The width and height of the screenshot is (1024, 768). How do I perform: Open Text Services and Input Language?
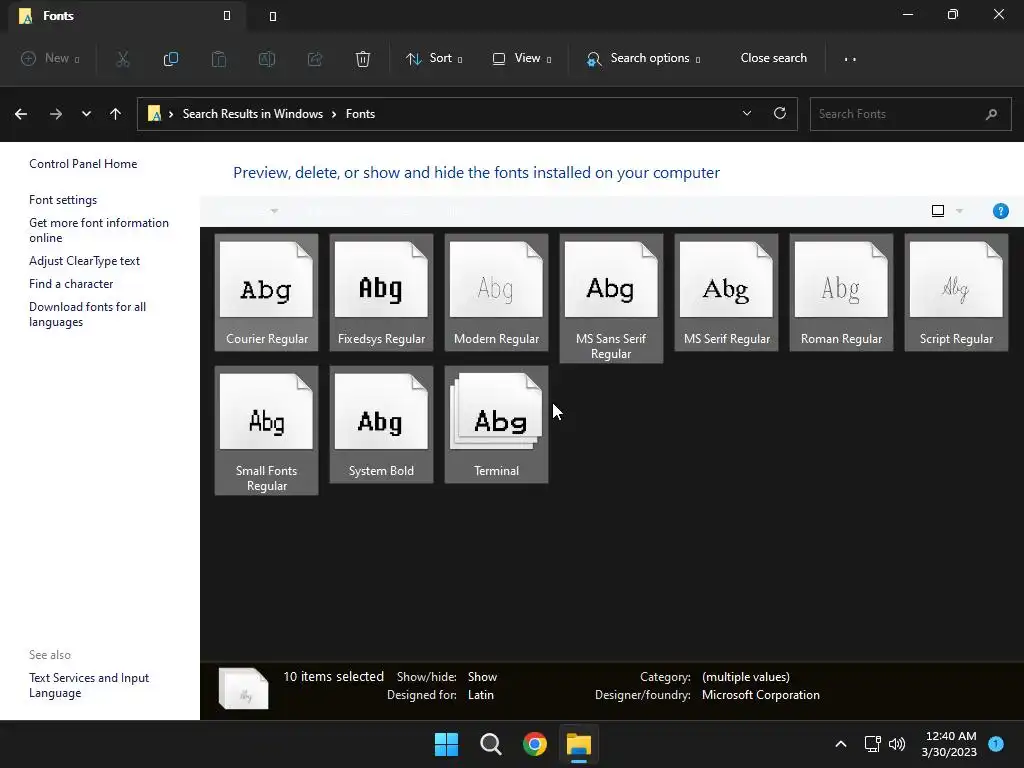pos(89,685)
